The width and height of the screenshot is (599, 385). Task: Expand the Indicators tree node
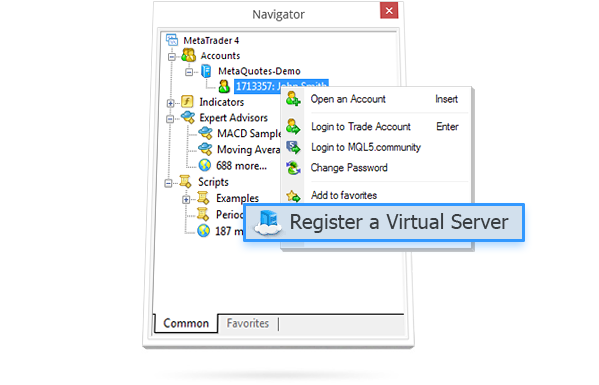coord(171,103)
